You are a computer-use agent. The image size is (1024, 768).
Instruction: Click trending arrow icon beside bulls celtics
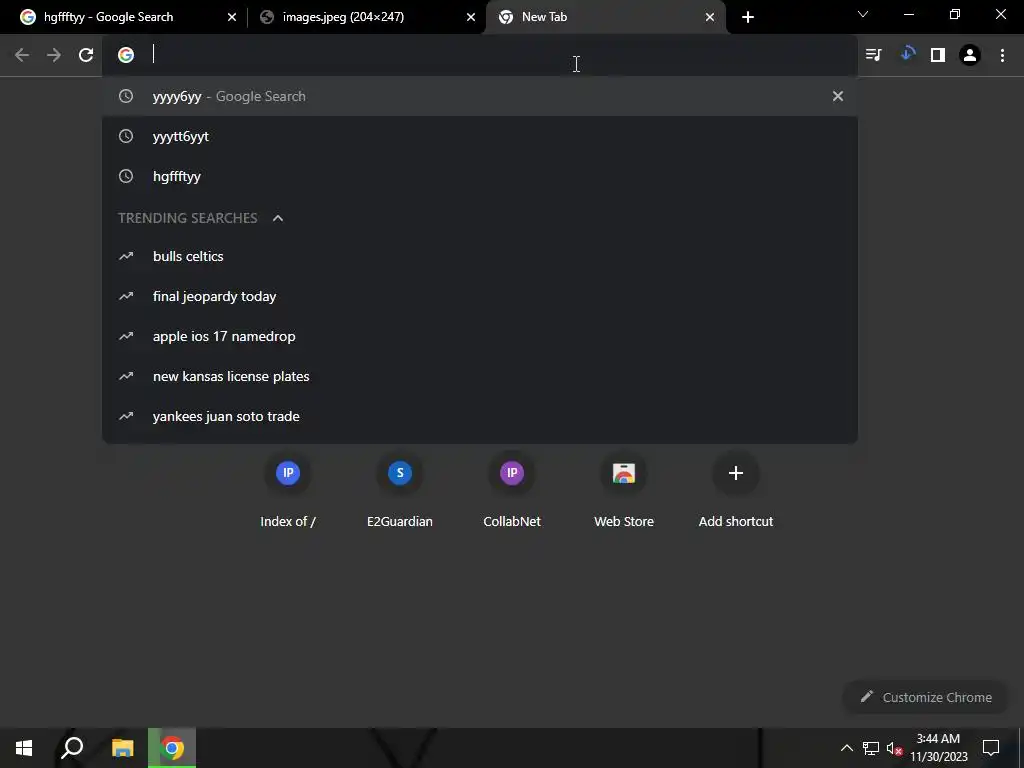tap(126, 256)
